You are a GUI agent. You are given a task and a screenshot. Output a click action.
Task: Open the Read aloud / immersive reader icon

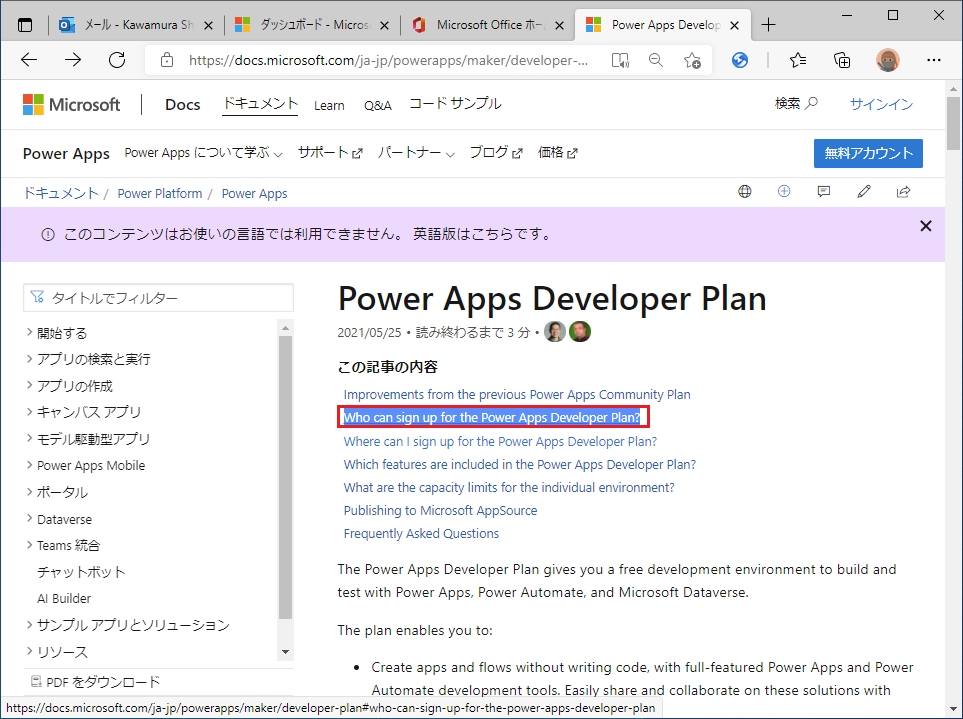tap(620, 60)
